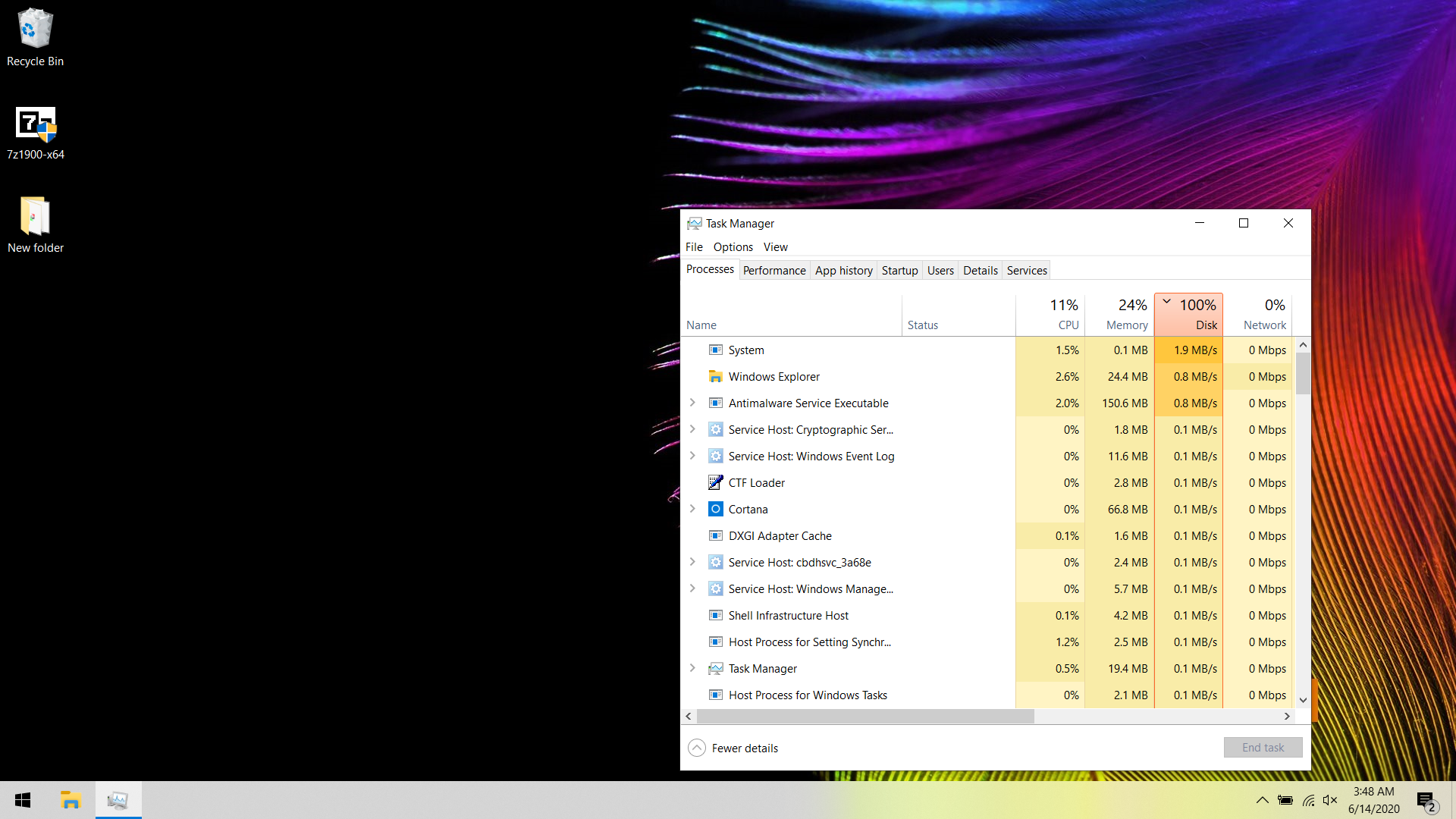Viewport: 1456px width, 819px height.
Task: Switch to the Services tab
Action: click(x=1027, y=271)
